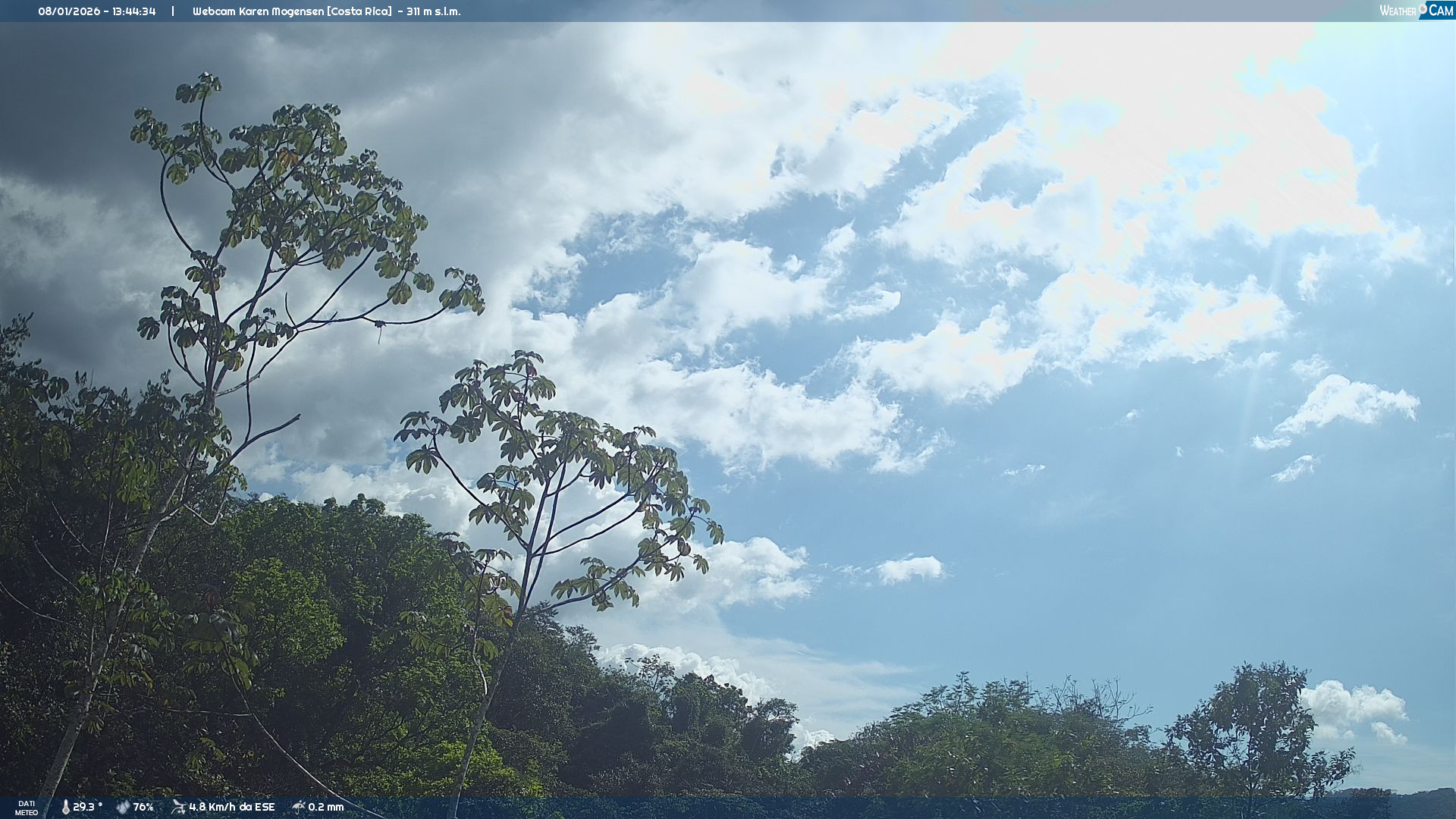
Task: Click the 4.8 Km/h da ESE wind reading
Action: coord(231,807)
